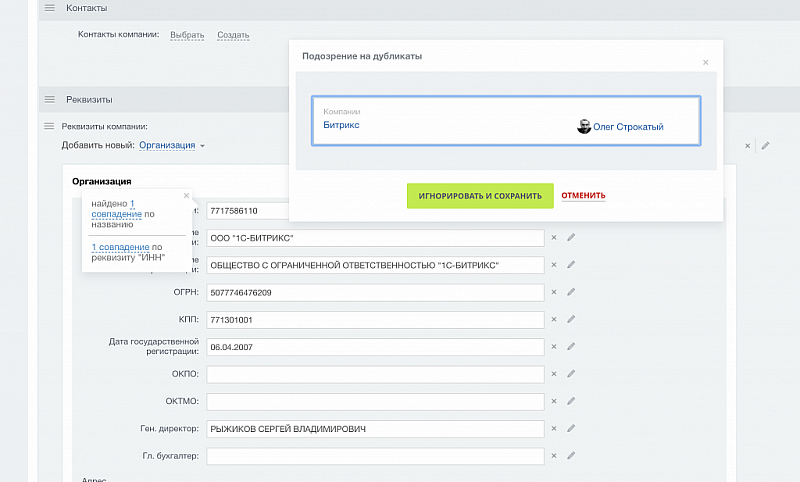Image resolution: width=800 pixels, height=482 pixels.
Task: Delete the requisites block using top-right X
Action: [x=747, y=146]
